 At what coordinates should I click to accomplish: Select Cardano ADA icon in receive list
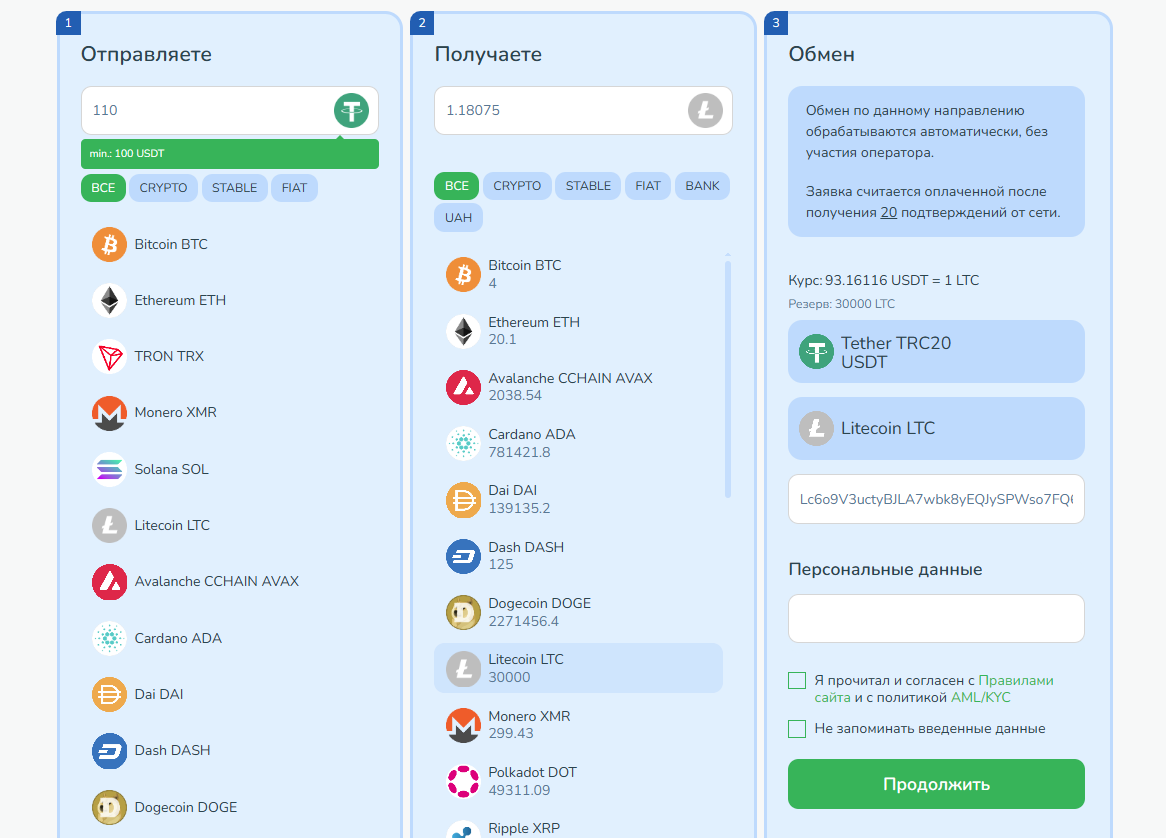pyautogui.click(x=463, y=443)
